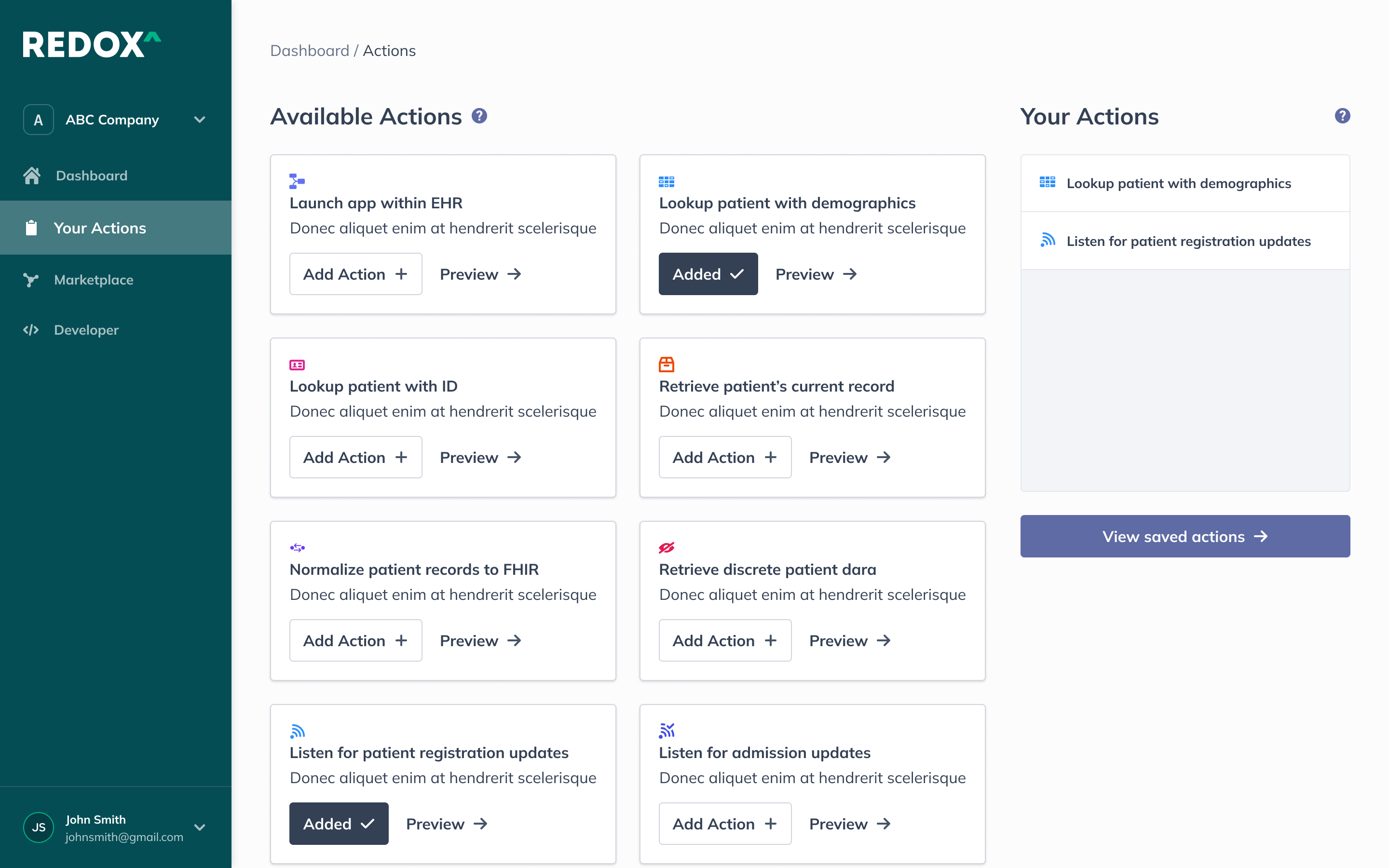The image size is (1389, 868).
Task: Go to Dashboard in the sidebar
Action: 91,176
